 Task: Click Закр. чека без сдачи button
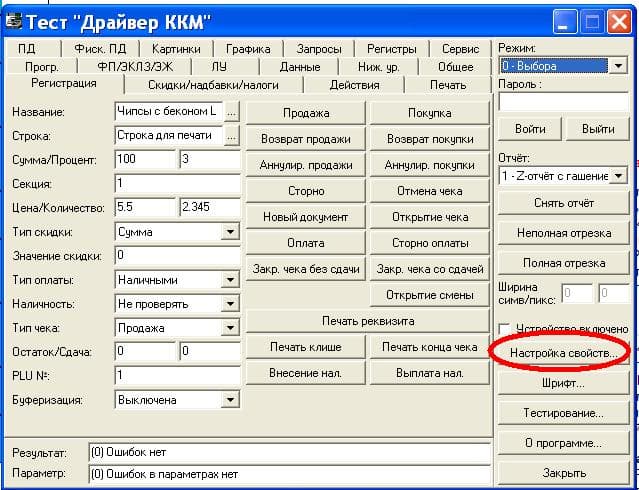click(306, 269)
